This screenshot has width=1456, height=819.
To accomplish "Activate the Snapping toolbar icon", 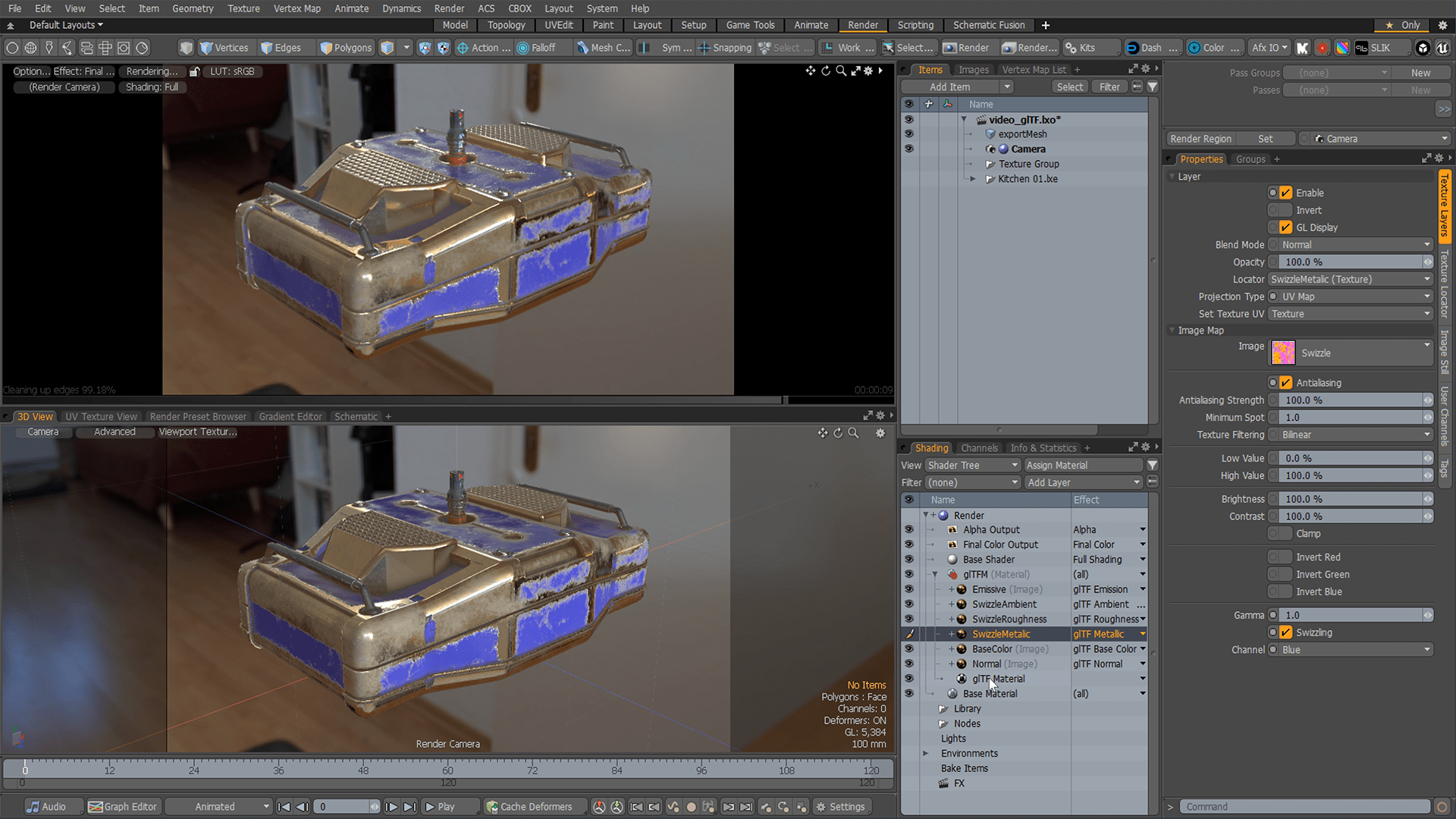I will (705, 47).
